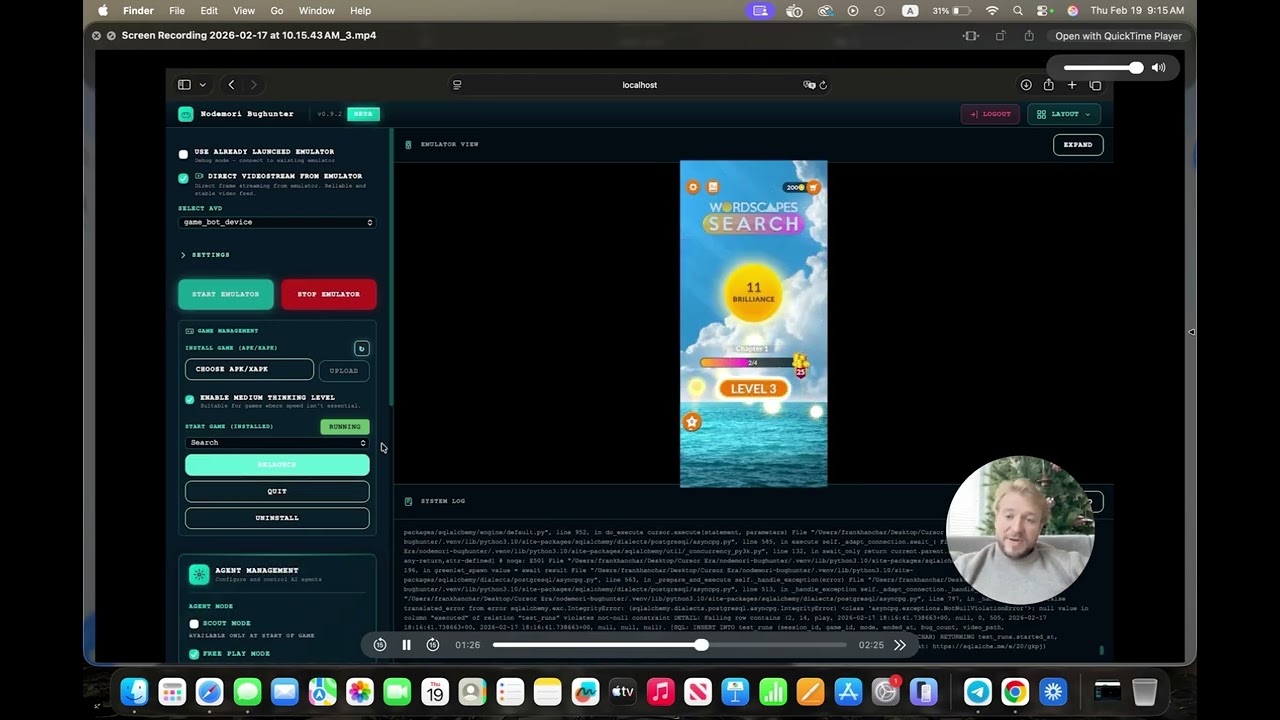The image size is (1280, 720).
Task: Open Finder from the Dock
Action: (134, 692)
